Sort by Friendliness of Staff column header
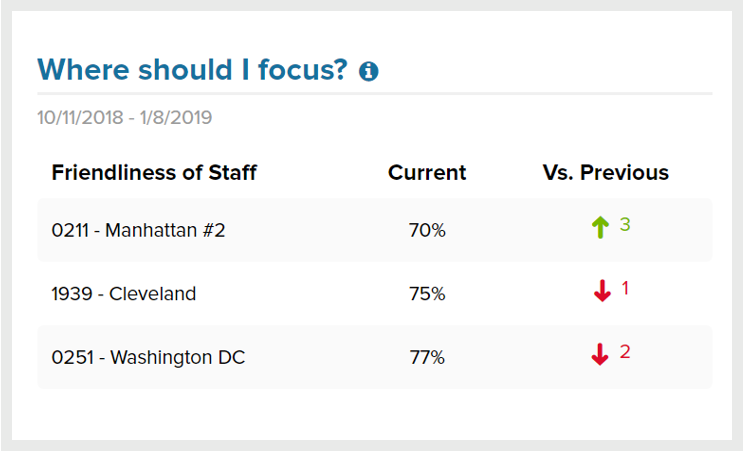Screen dimensions: 743x454 click(x=154, y=172)
